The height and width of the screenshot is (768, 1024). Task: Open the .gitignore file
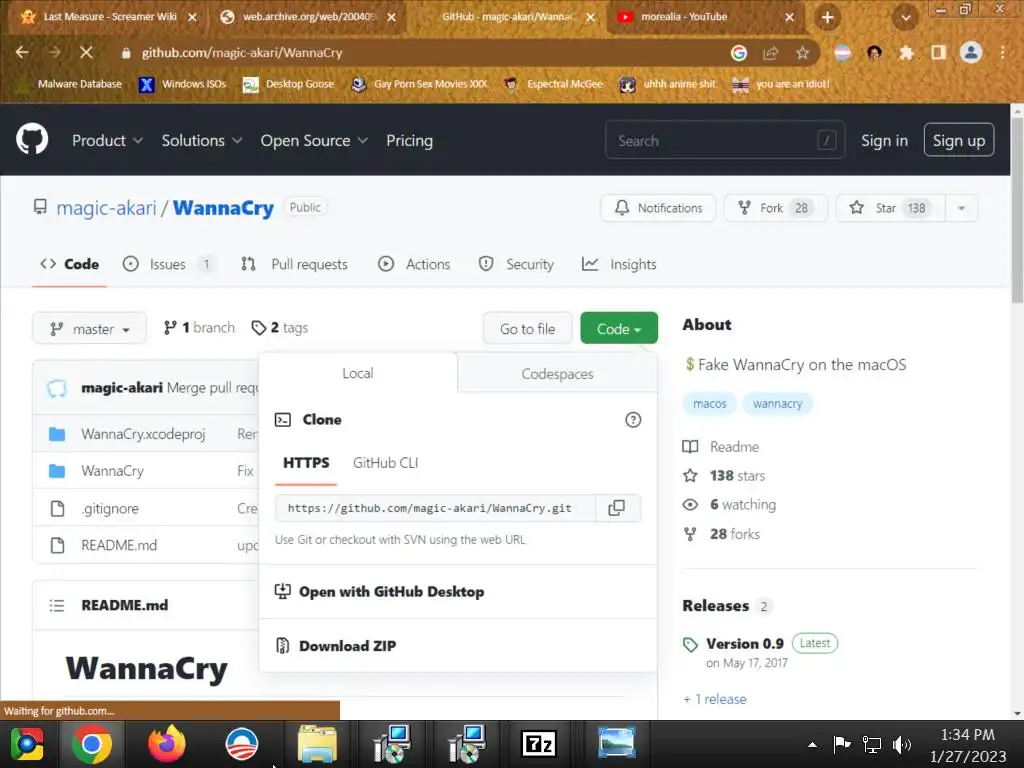(x=110, y=508)
